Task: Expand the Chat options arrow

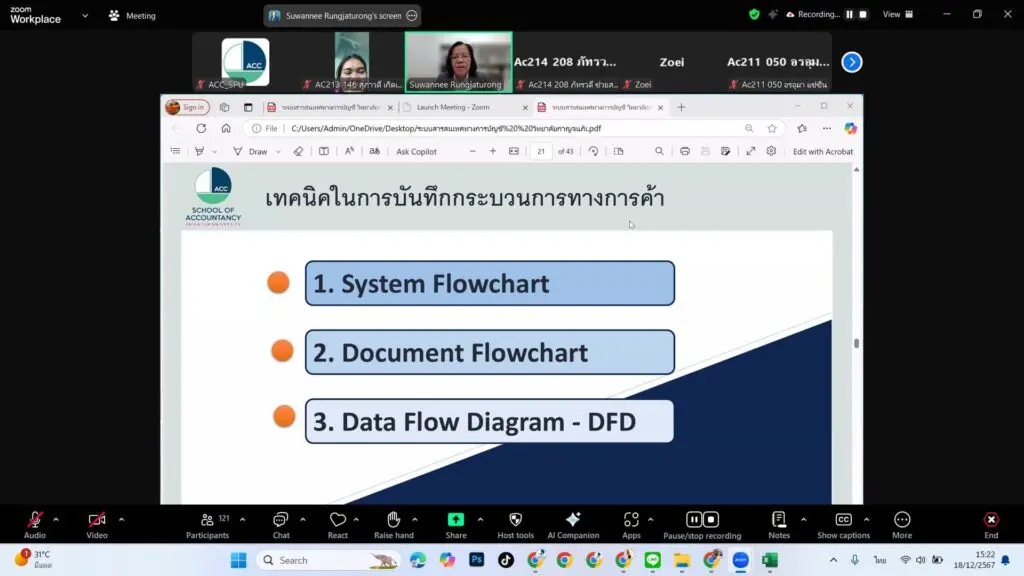Action: [x=302, y=520]
